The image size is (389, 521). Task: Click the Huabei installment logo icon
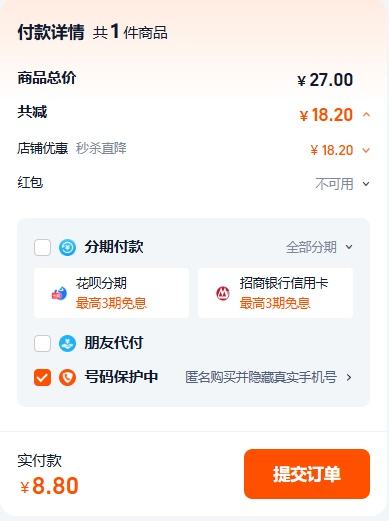(x=59, y=293)
